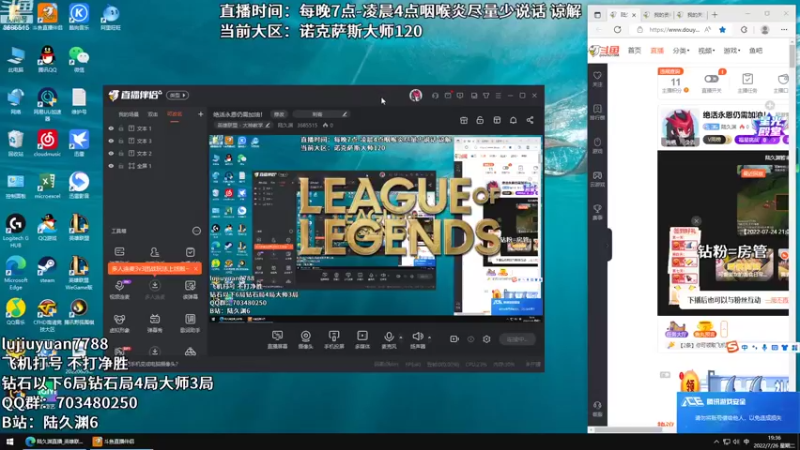Open 关注 heart icon in Douyu sidebar
The width and height of the screenshot is (800, 450).
pyautogui.click(x=597, y=79)
